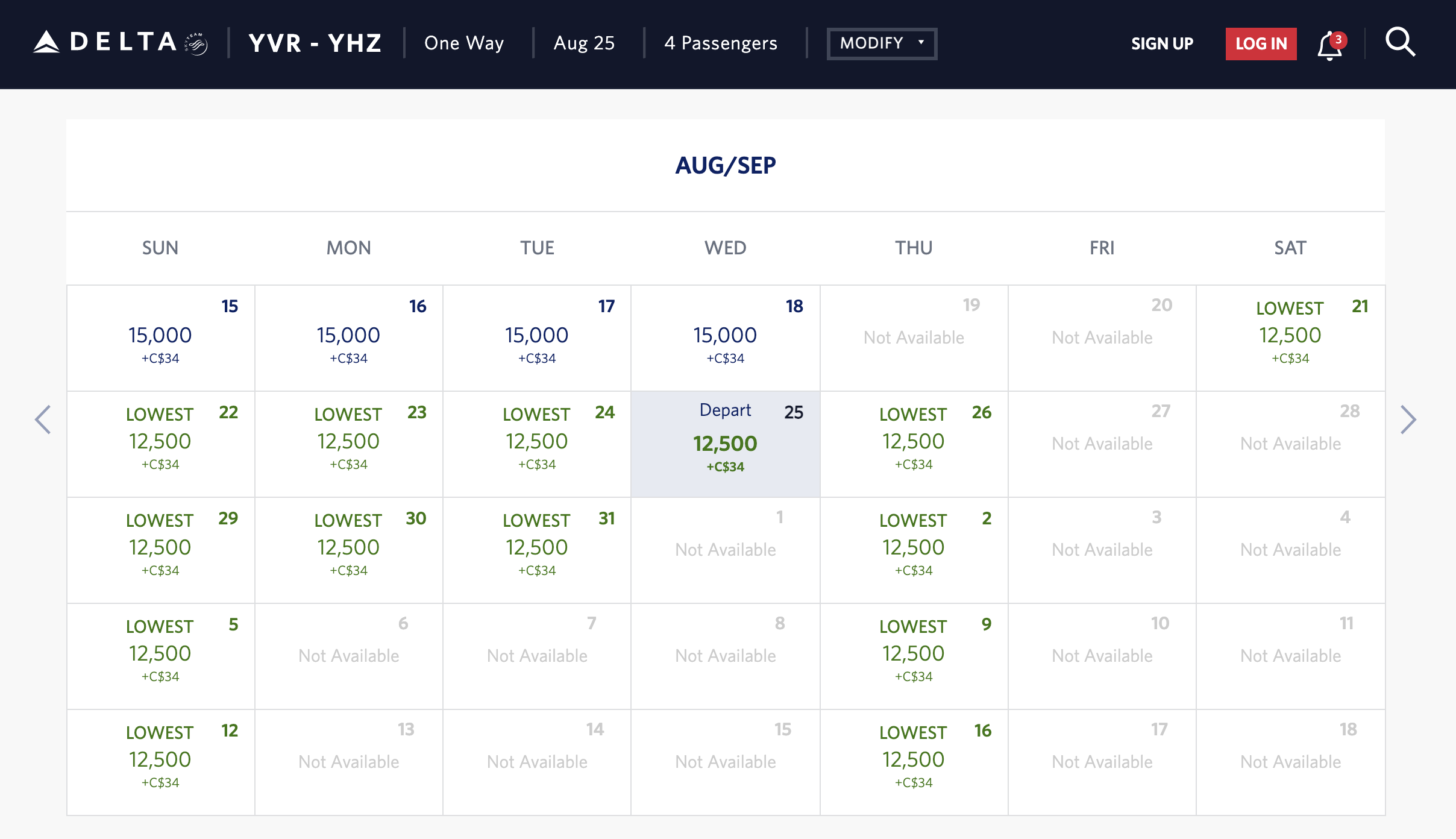Click the SIGN UP link
Viewport: 1456px width, 839px height.
(1162, 43)
